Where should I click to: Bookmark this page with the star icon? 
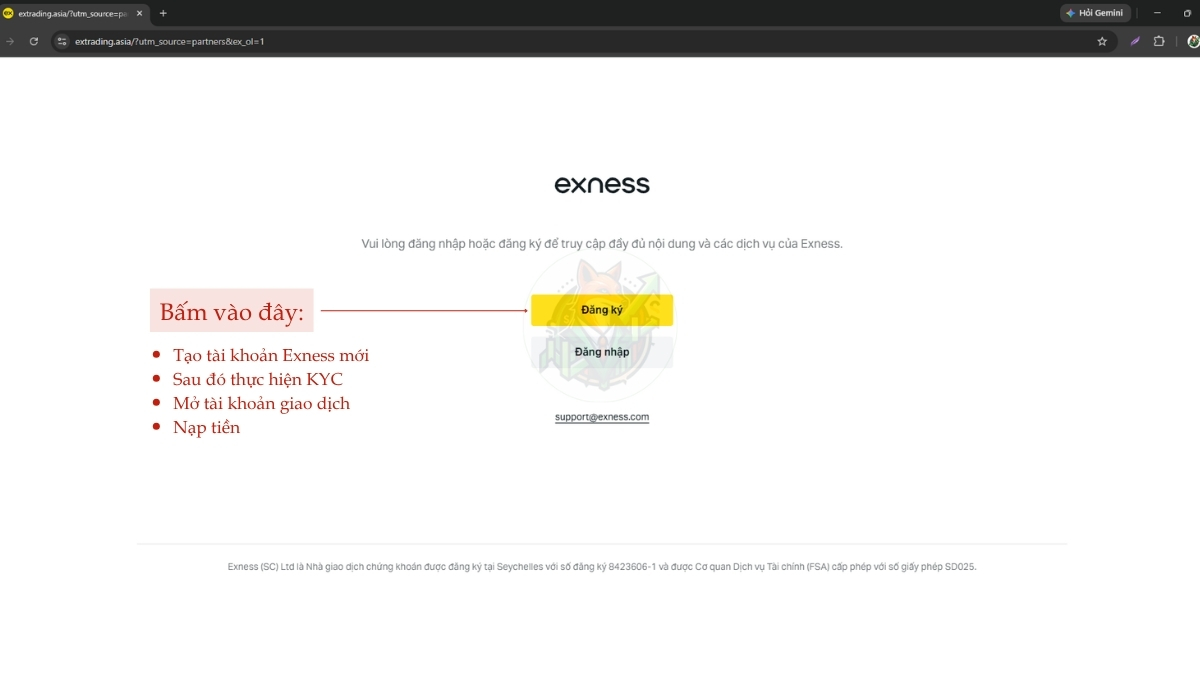point(1102,41)
